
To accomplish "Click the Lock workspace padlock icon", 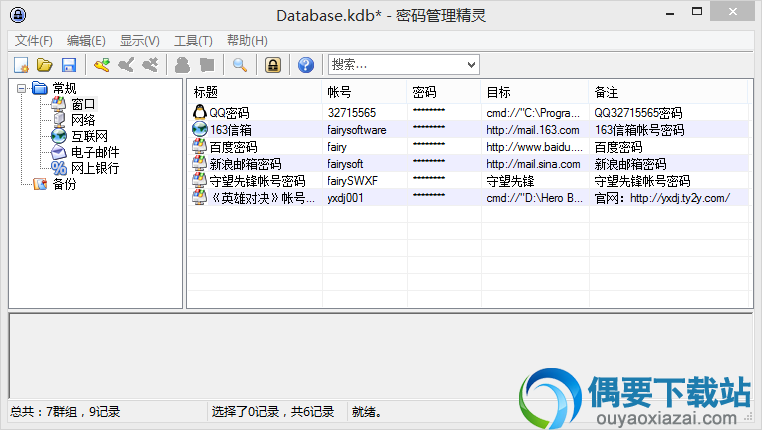I will (x=273, y=65).
